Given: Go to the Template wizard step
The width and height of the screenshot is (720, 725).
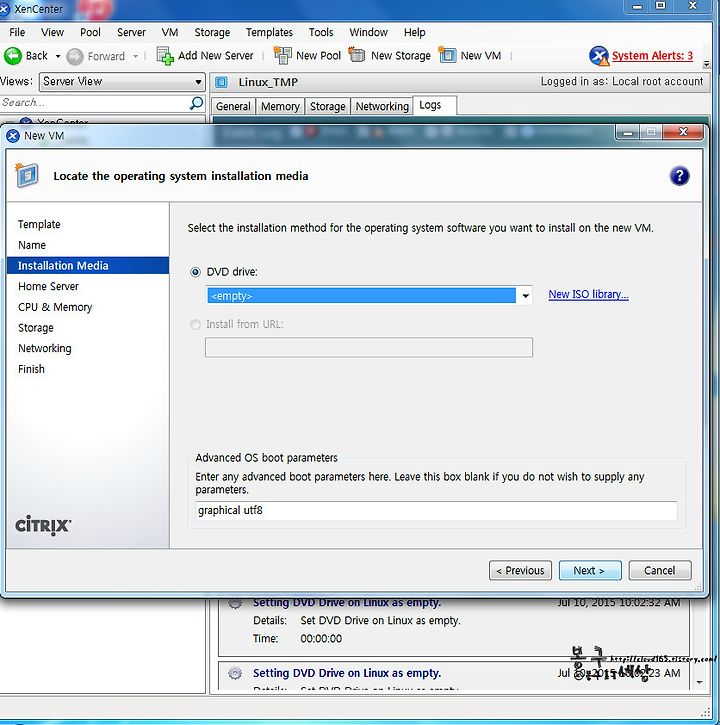Looking at the screenshot, I should (39, 224).
